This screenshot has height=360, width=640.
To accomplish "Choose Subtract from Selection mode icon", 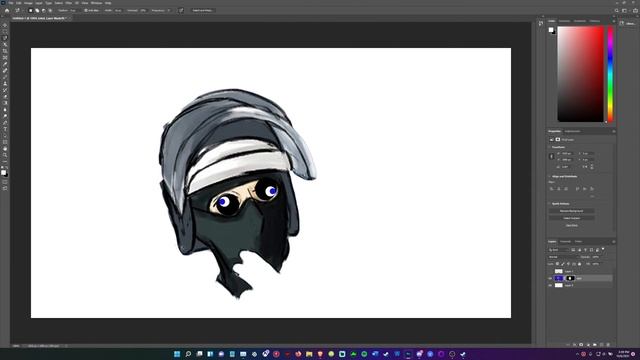I will click(x=44, y=10).
